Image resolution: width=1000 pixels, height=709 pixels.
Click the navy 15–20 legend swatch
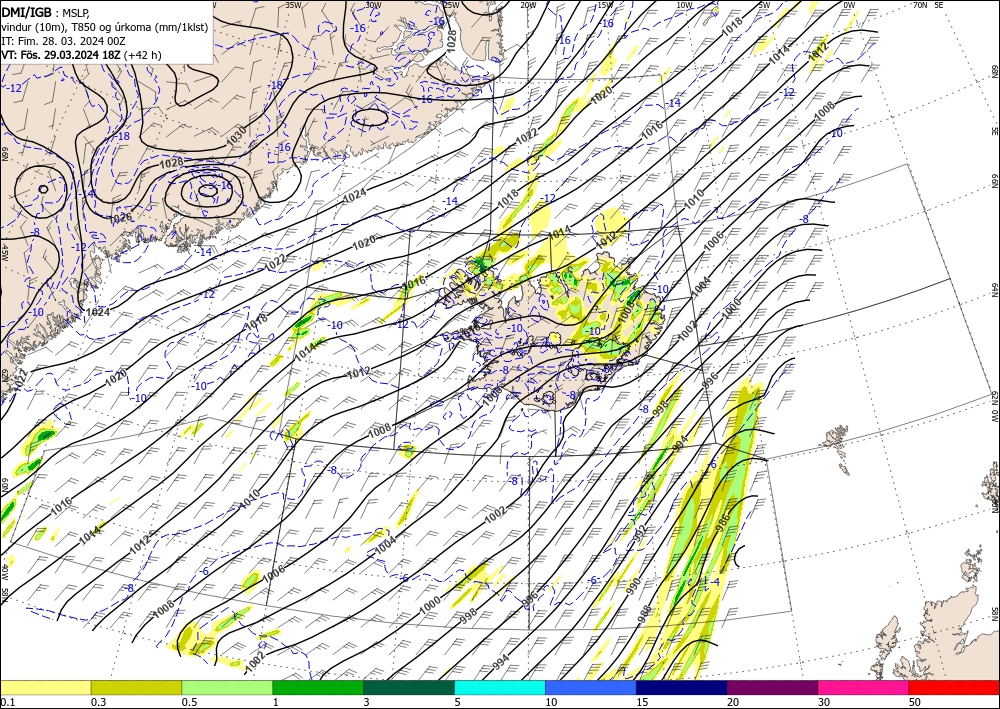point(682,687)
